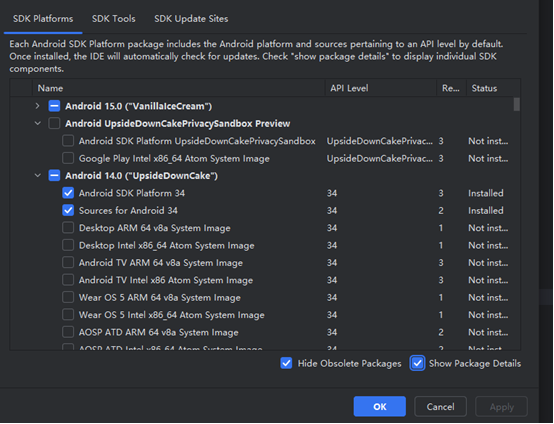The image size is (554, 424).
Task: Sort by the Name column header
Action: (179, 88)
